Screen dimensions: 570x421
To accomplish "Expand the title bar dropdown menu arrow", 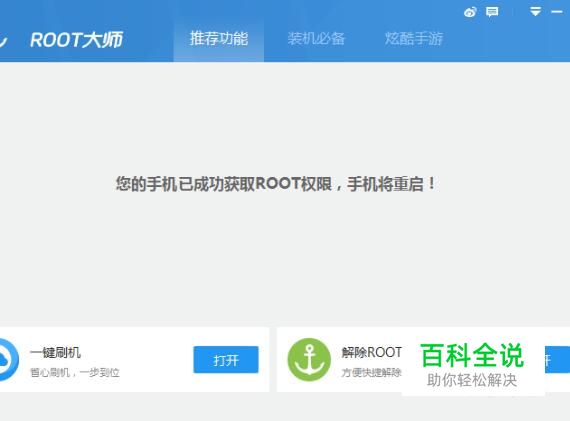I will tap(535, 12).
